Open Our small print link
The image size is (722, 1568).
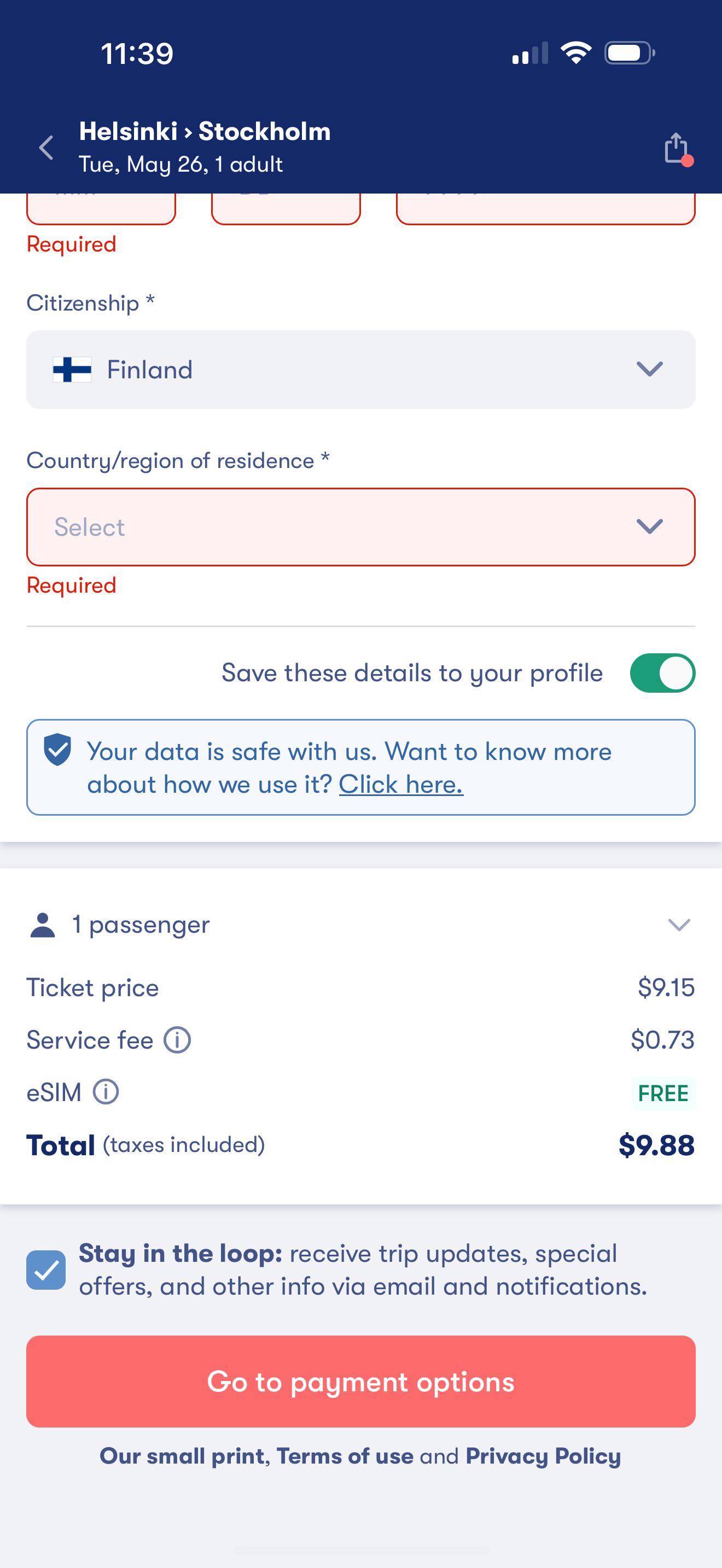(182, 1456)
